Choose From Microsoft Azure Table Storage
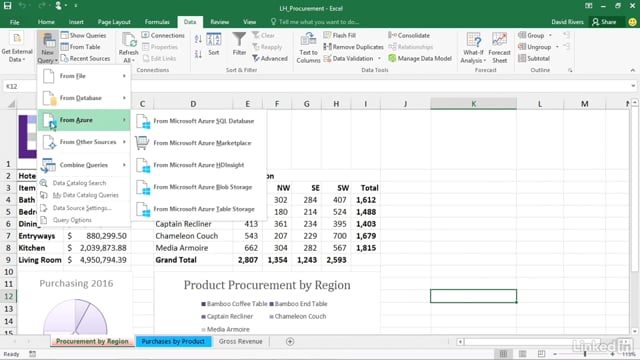This screenshot has width=640, height=360. (x=199, y=209)
